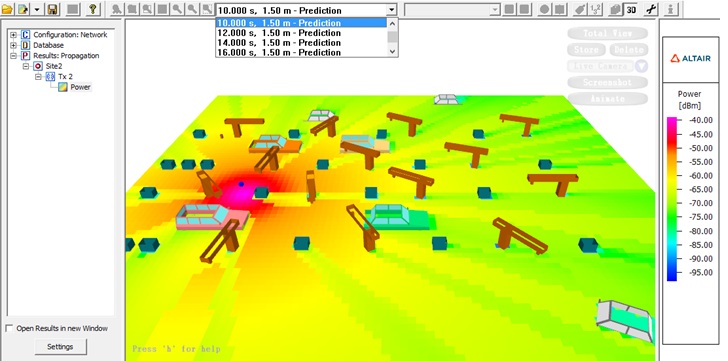Click the blue C Configuration icon

pos(25,35)
